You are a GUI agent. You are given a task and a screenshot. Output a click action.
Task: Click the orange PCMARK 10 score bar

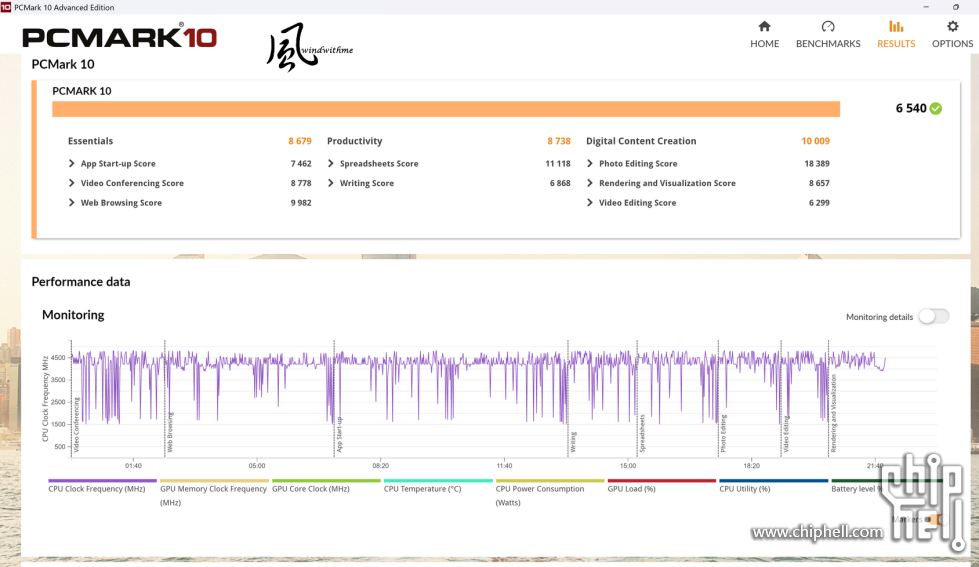[x=446, y=109]
